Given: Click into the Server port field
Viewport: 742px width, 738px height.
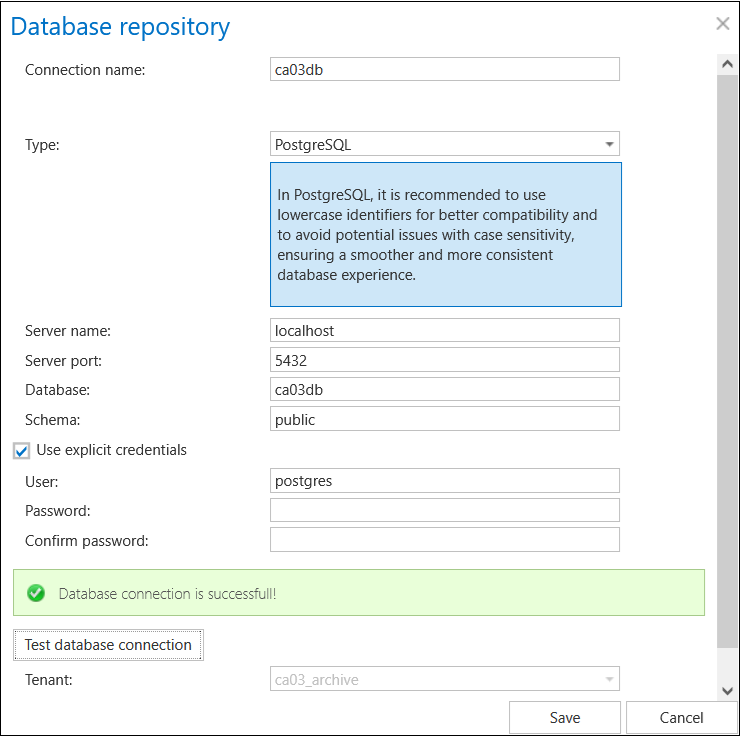Looking at the screenshot, I should point(444,360).
